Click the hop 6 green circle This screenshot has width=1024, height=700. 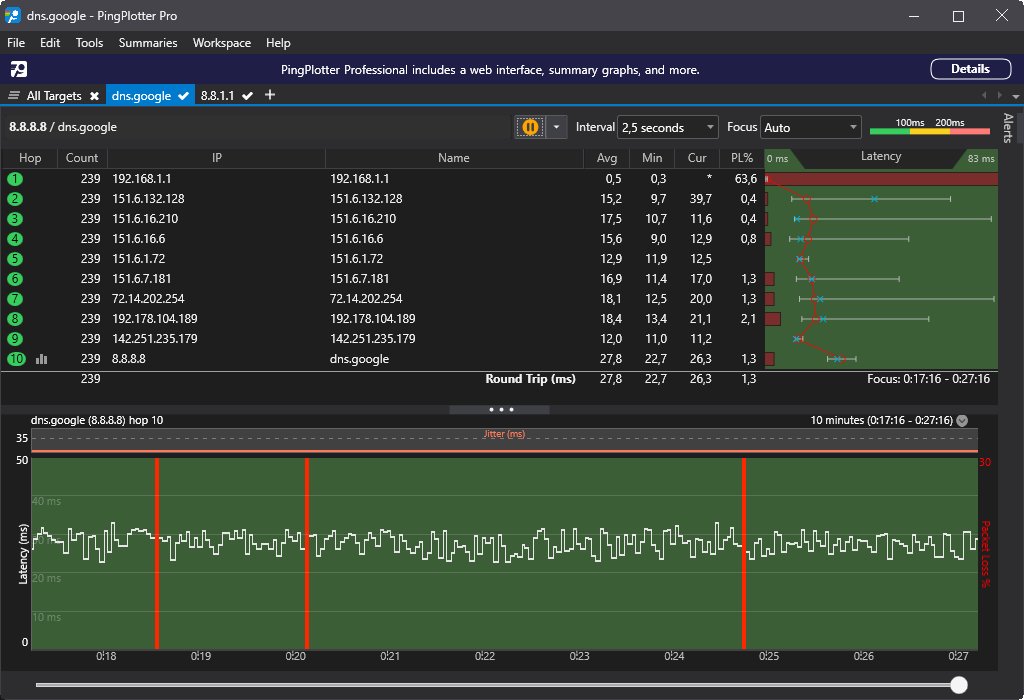coord(15,279)
